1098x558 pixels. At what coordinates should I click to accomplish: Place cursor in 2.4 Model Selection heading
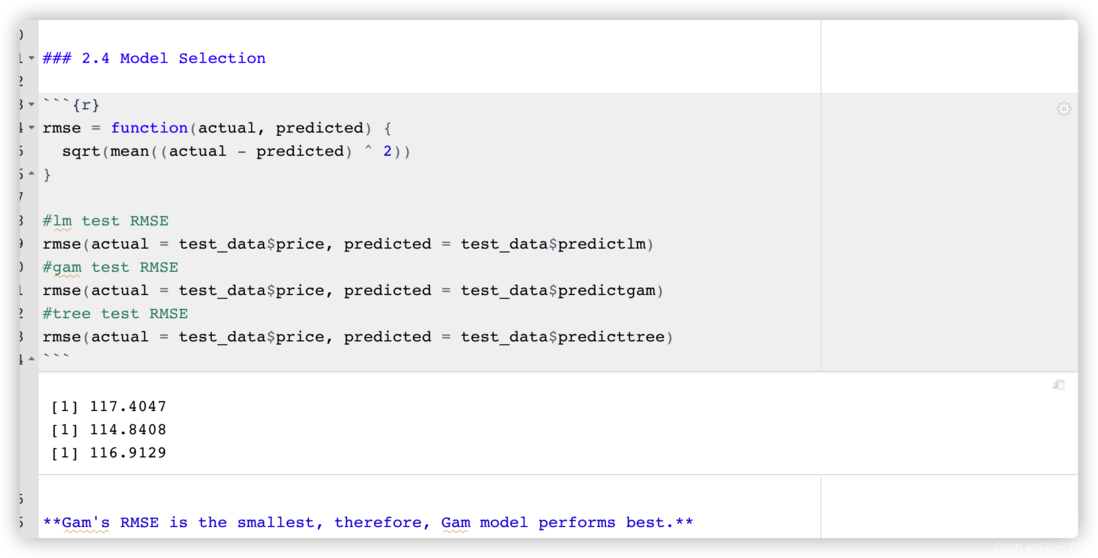pyautogui.click(x=154, y=58)
